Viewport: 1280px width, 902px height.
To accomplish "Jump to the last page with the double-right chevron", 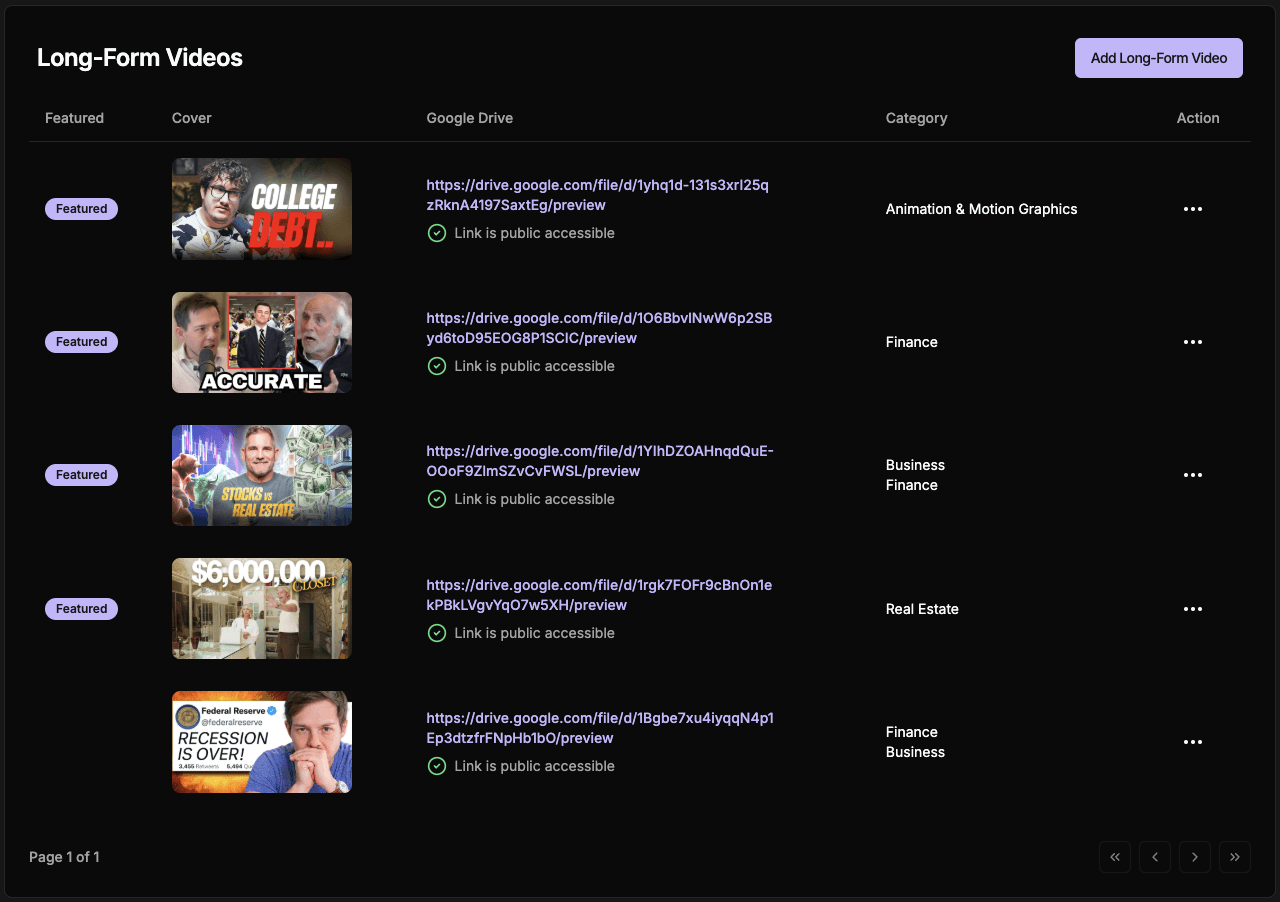I will click(1235, 857).
